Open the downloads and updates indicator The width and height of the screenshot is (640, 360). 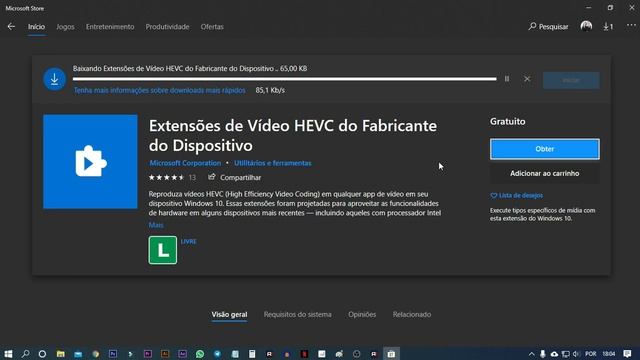(x=608, y=27)
